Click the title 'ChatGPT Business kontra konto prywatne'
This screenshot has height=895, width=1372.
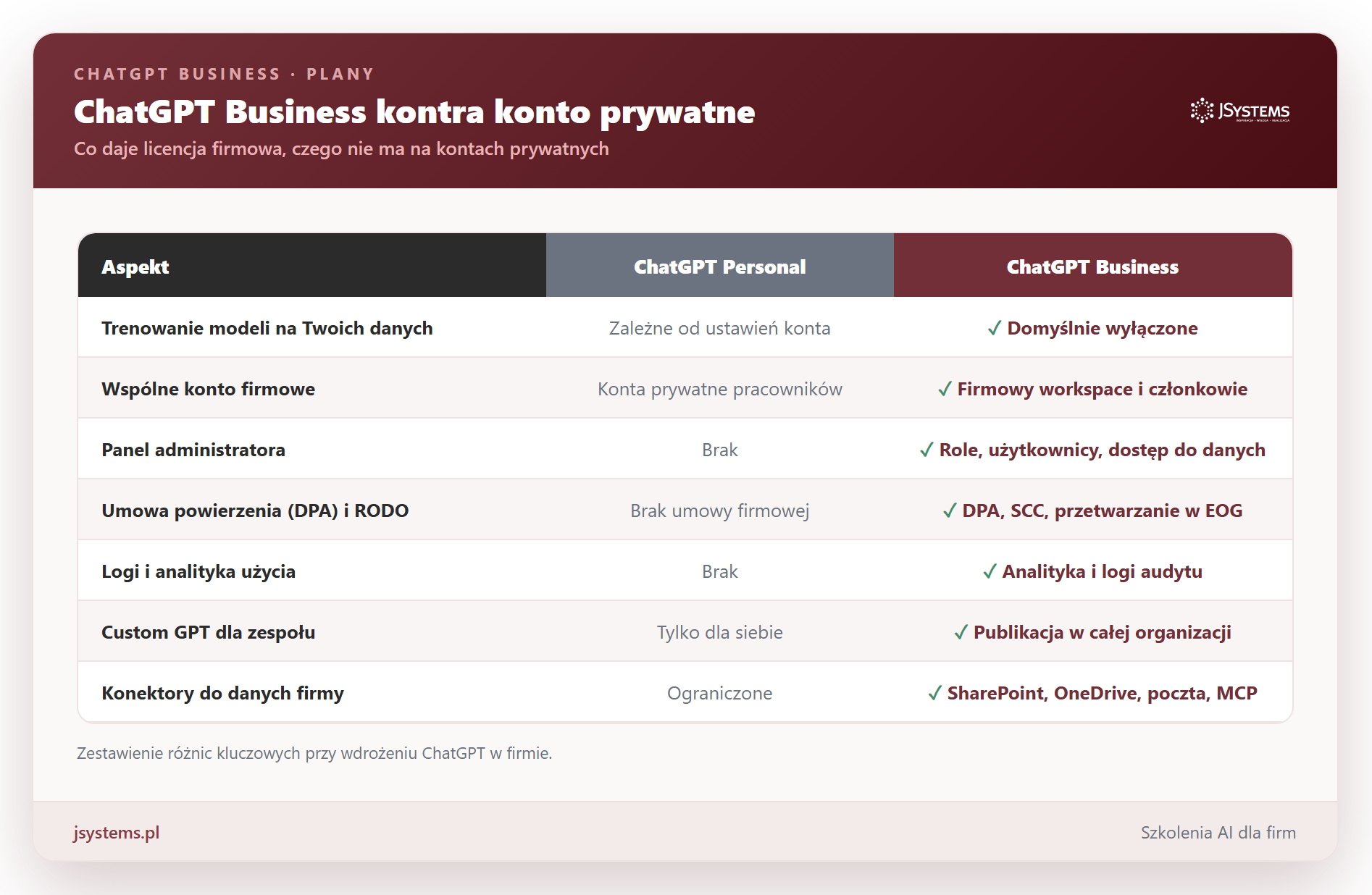[414, 112]
